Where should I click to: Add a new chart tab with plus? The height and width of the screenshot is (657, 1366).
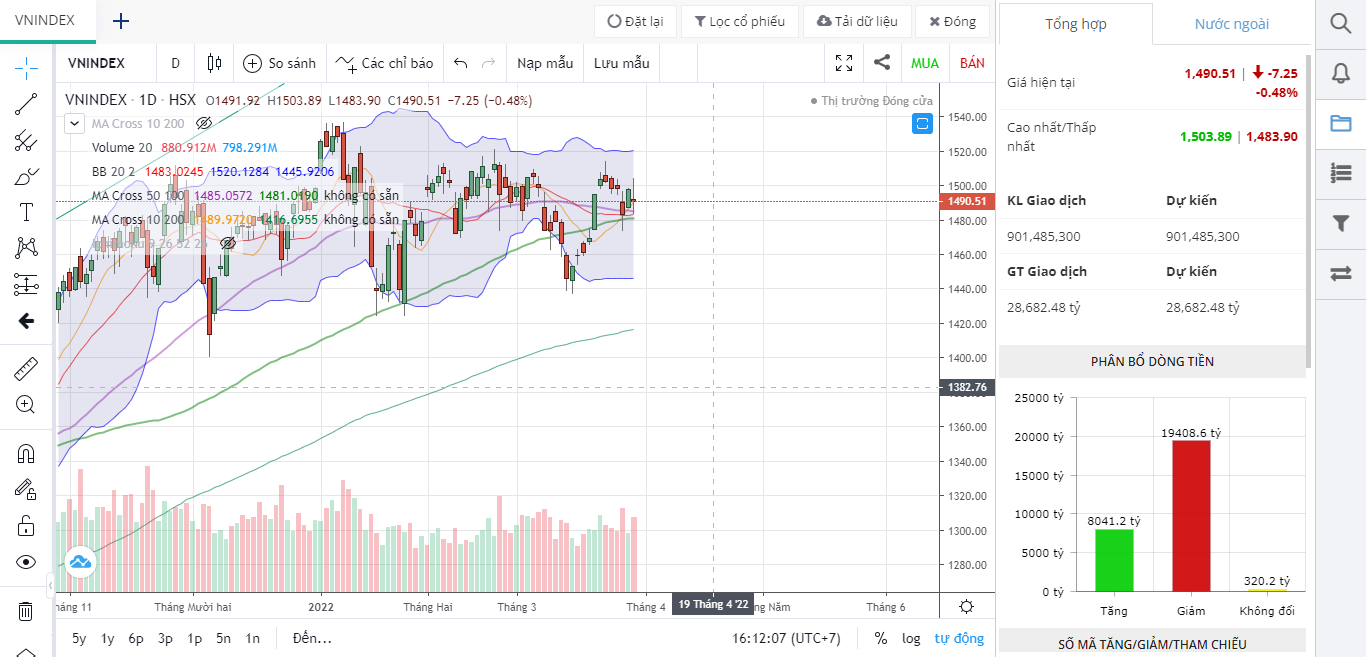click(121, 21)
